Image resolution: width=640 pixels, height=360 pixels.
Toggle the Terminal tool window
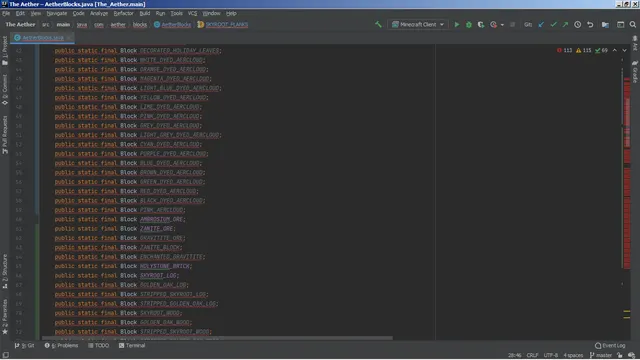pyautogui.click(x=132, y=345)
